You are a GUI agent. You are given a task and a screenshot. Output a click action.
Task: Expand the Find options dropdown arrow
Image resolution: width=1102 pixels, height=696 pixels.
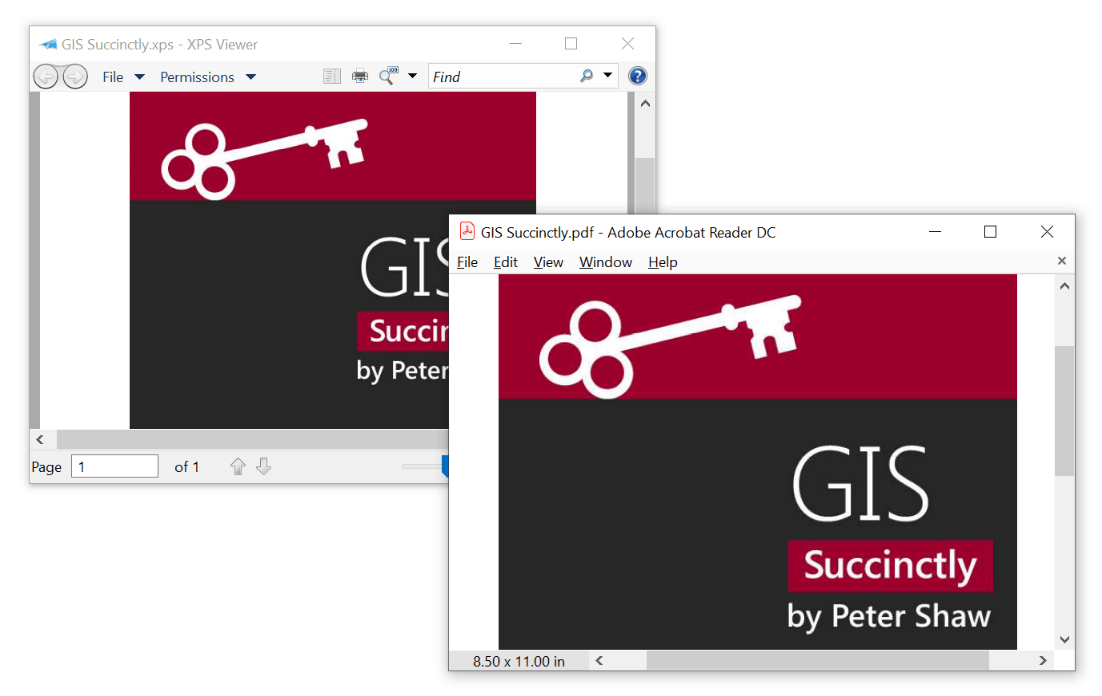pos(608,75)
